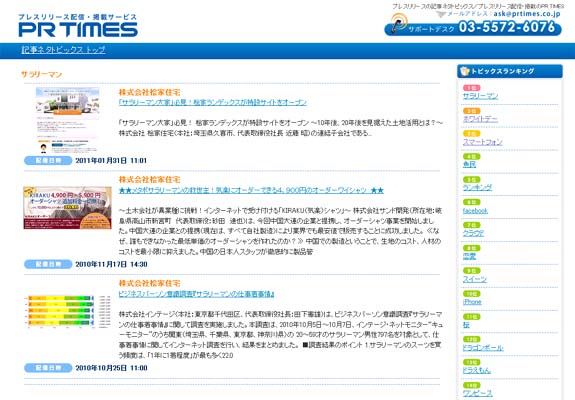Click the mail envelope icon in header

coord(441,14)
